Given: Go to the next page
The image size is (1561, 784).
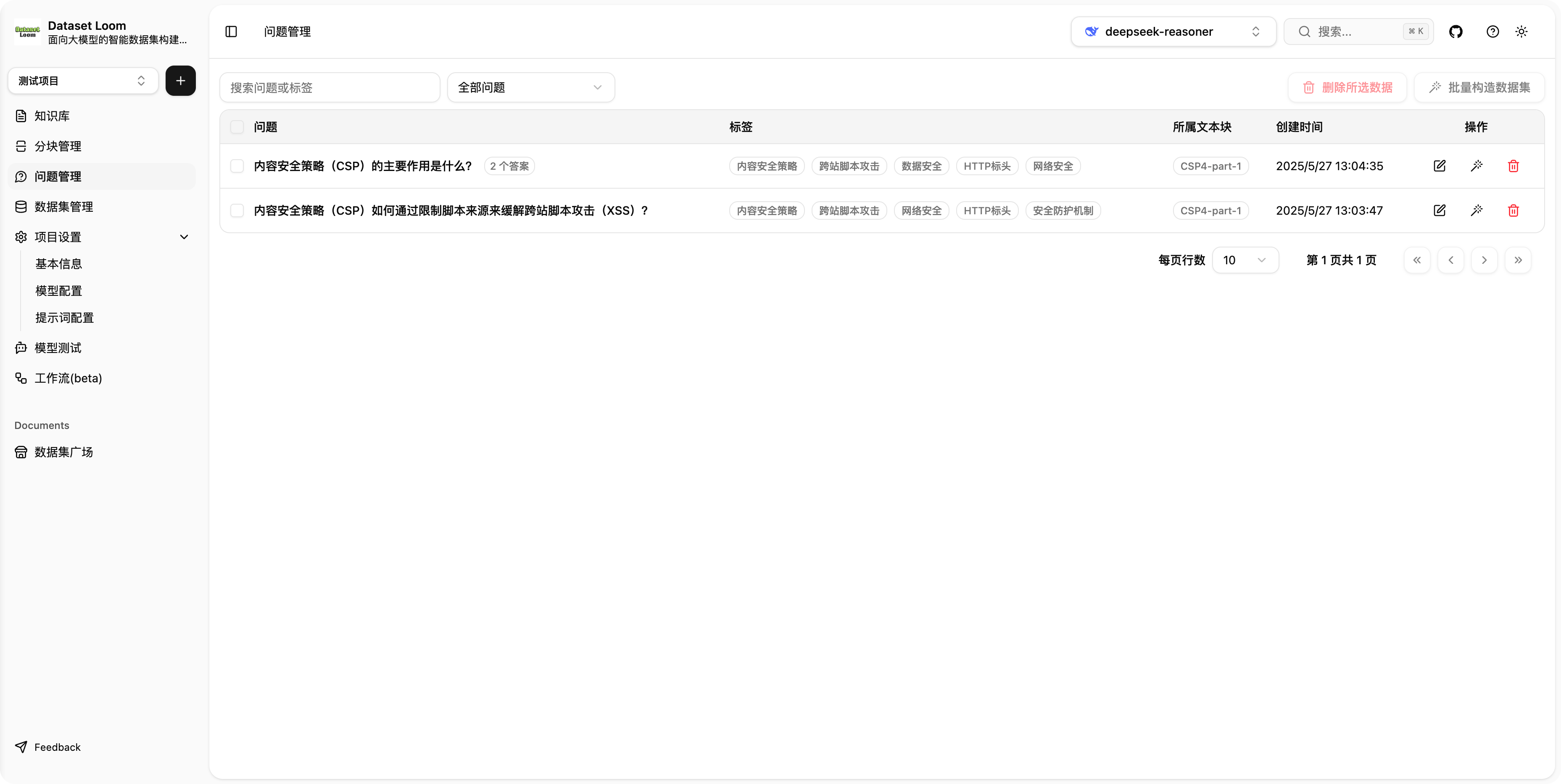Looking at the screenshot, I should coord(1484,260).
